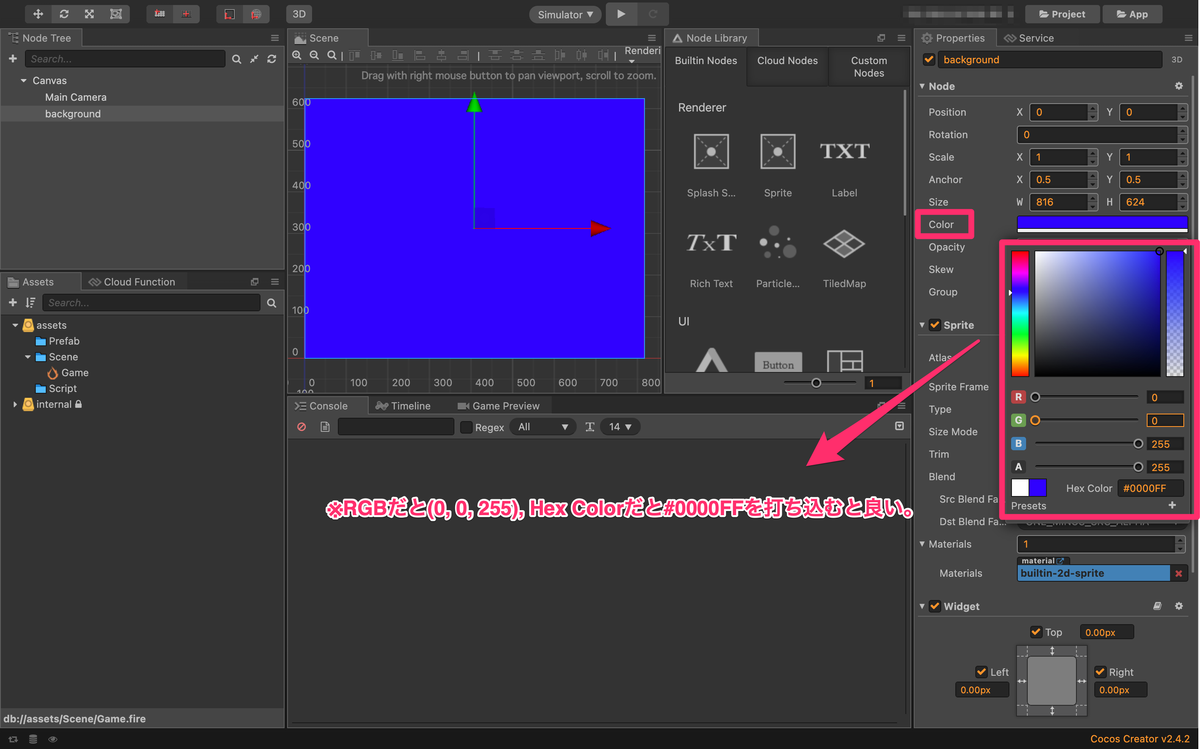Collapse the Node section in Properties
Viewport: 1200px width, 749px height.
pyautogui.click(x=922, y=86)
